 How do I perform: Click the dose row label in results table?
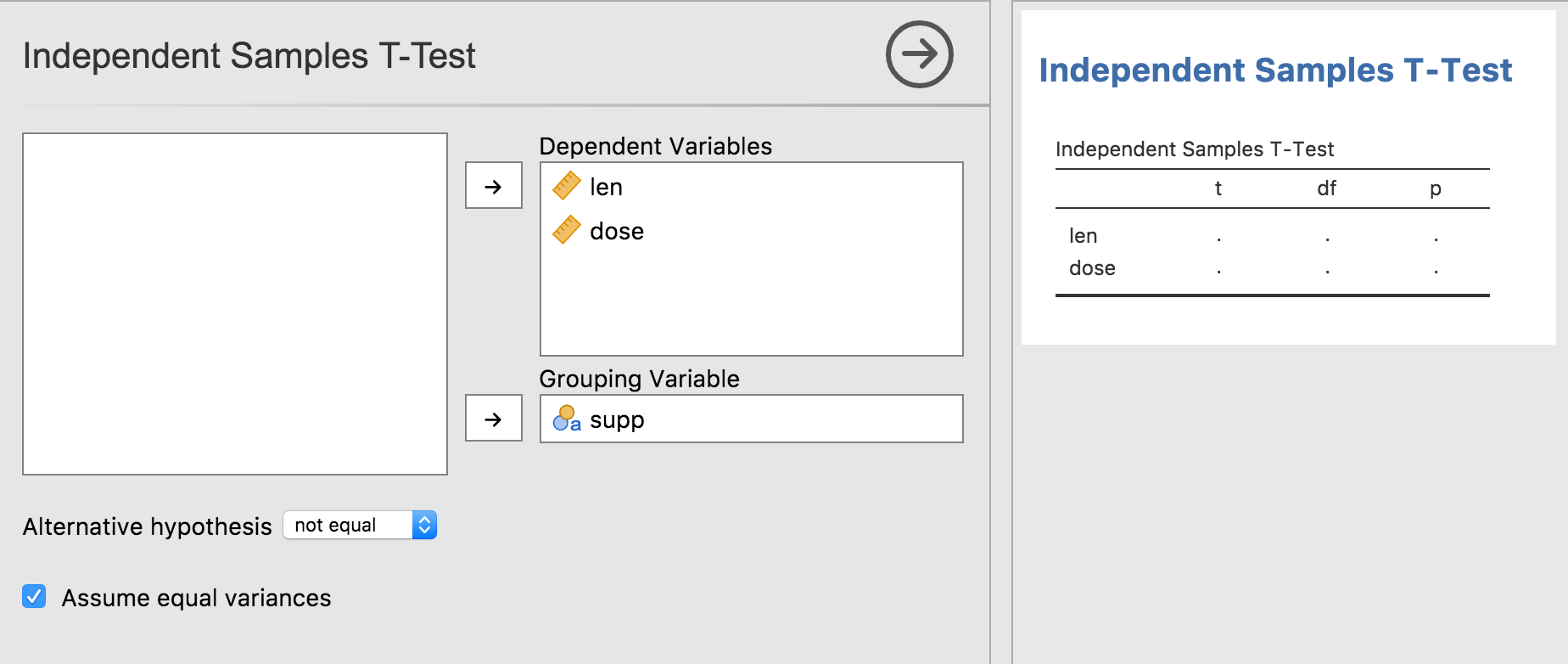(1092, 268)
